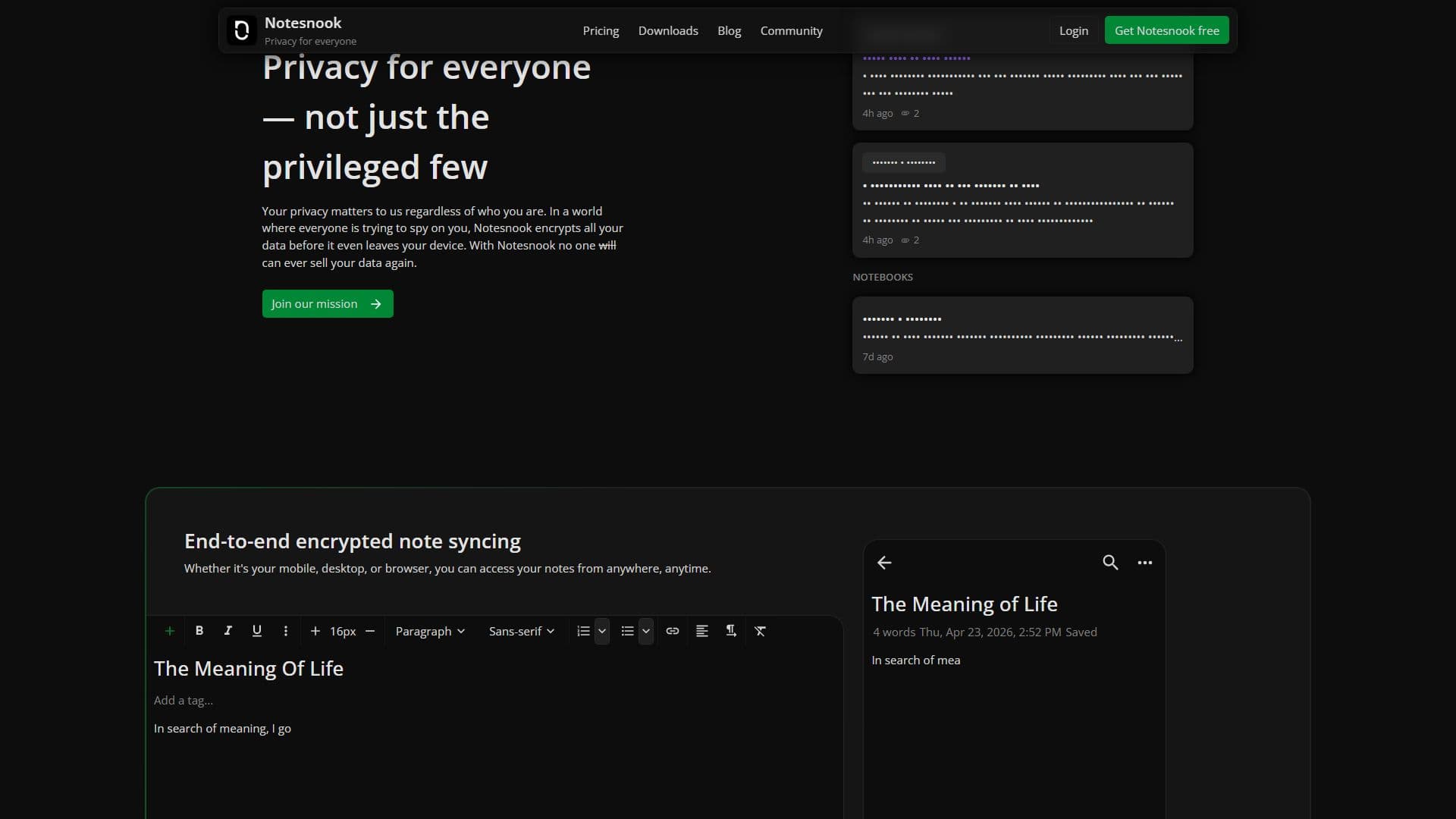Click the '4 words' count text

click(894, 632)
